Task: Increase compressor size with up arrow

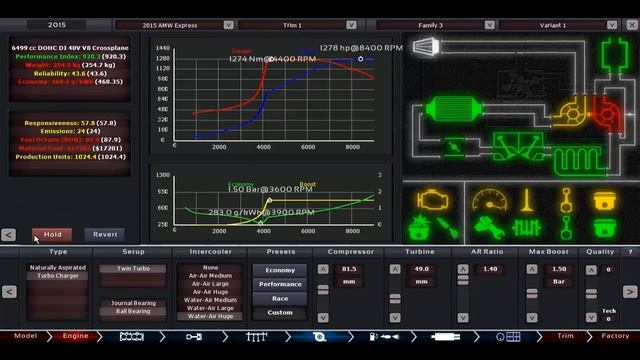Action: pyautogui.click(x=323, y=269)
